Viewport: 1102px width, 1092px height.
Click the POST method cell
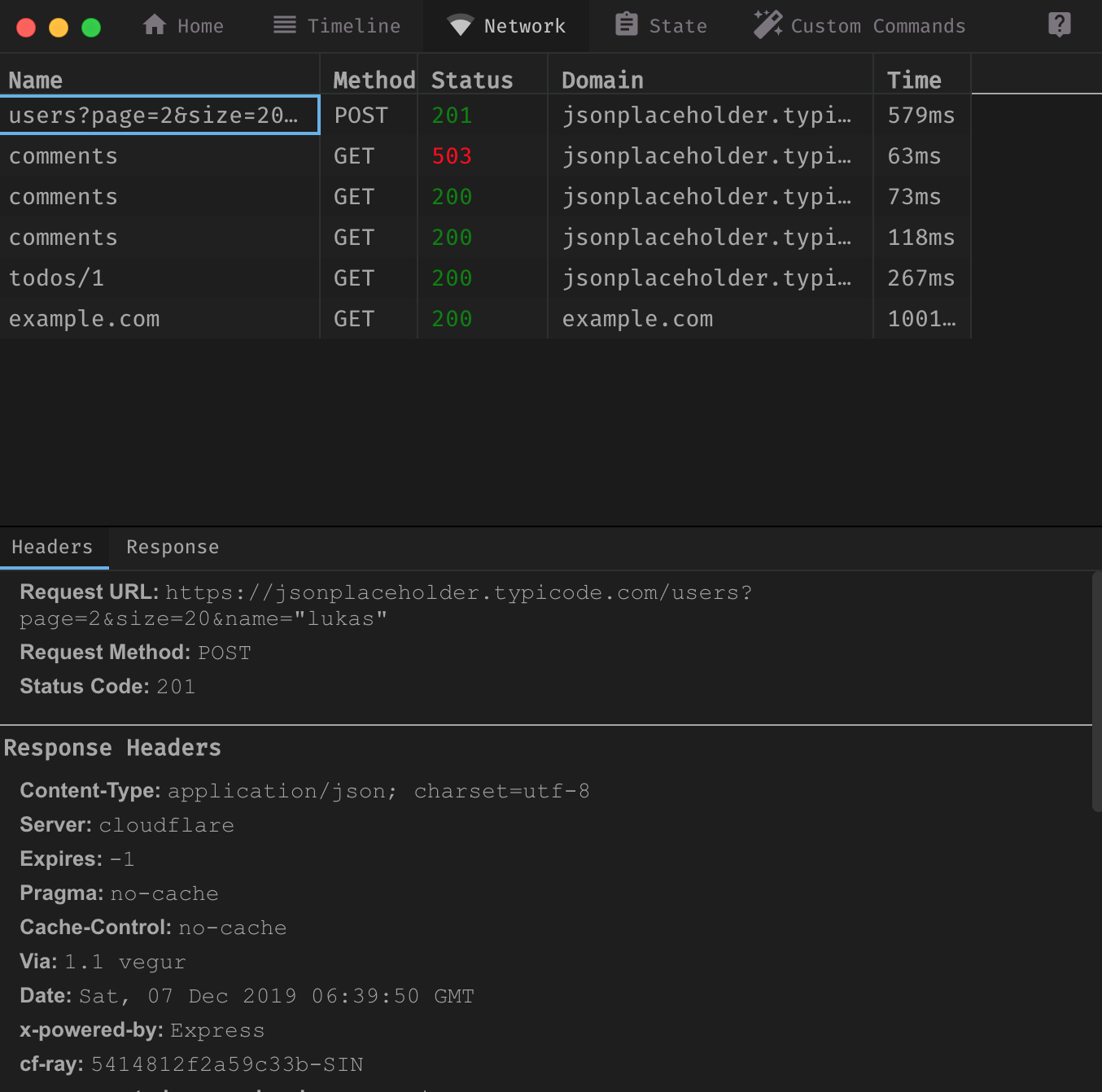(369, 115)
